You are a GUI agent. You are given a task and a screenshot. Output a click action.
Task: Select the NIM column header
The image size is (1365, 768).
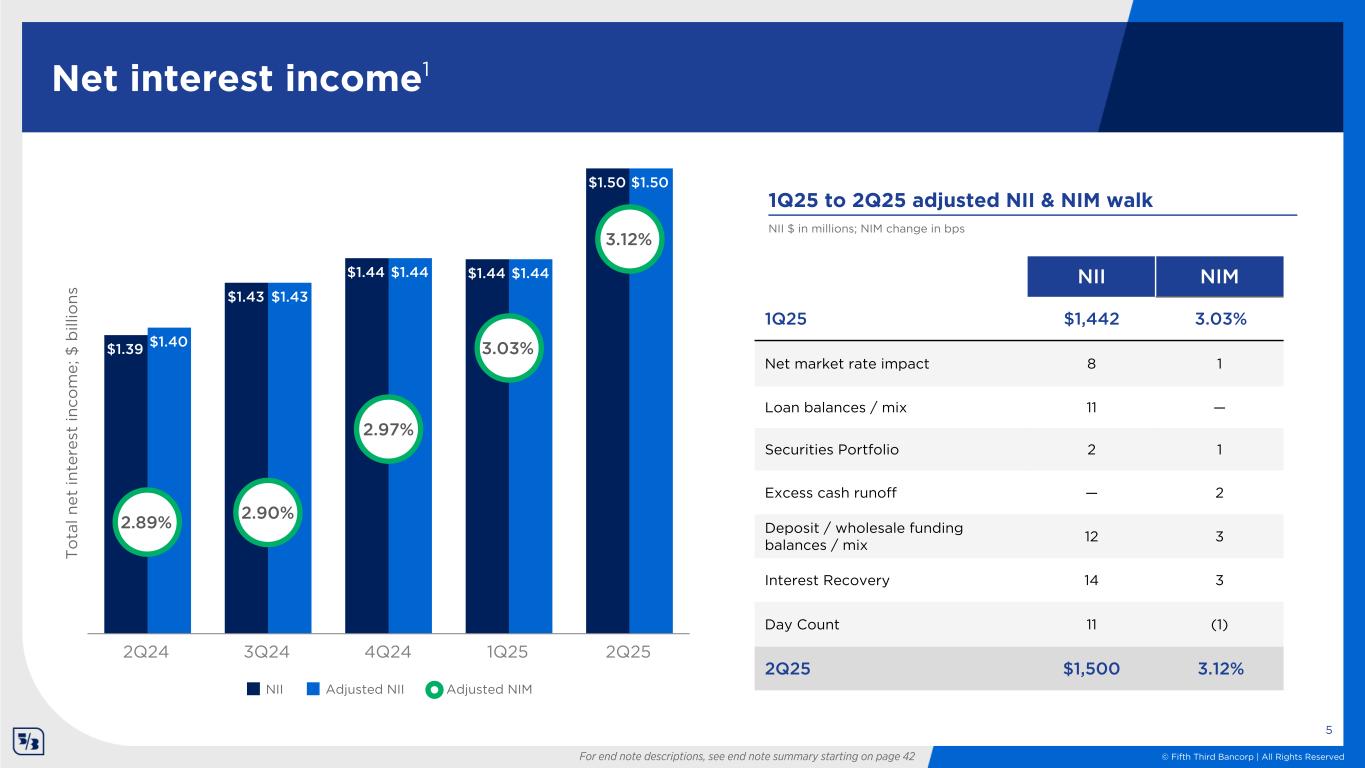[1218, 277]
